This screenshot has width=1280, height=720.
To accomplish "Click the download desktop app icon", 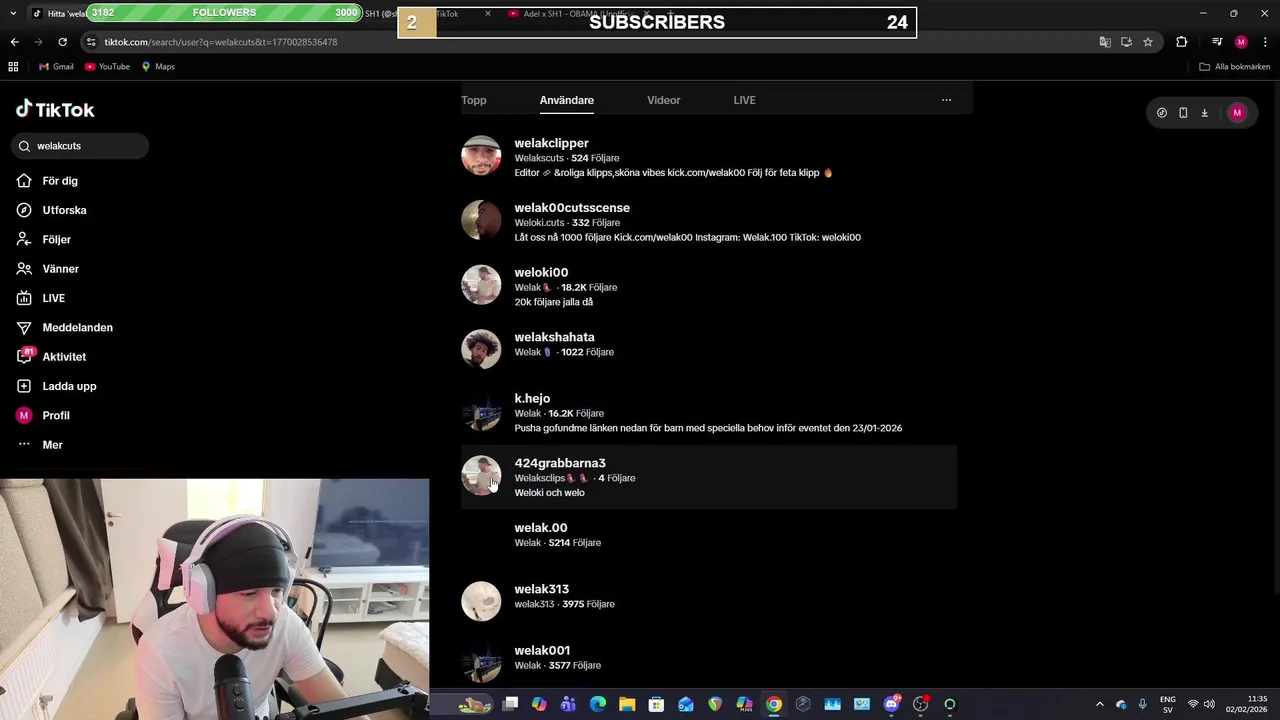I will point(1204,113).
